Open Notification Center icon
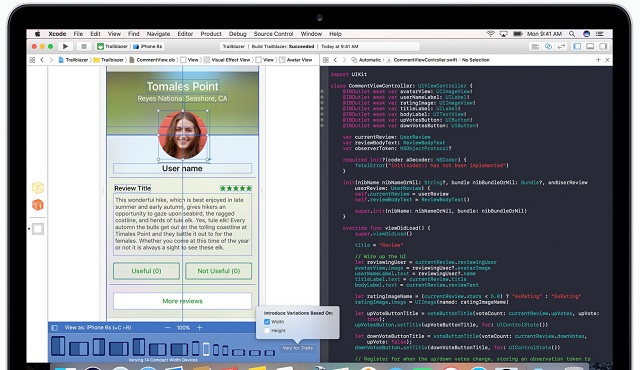640x370 pixels. point(600,34)
